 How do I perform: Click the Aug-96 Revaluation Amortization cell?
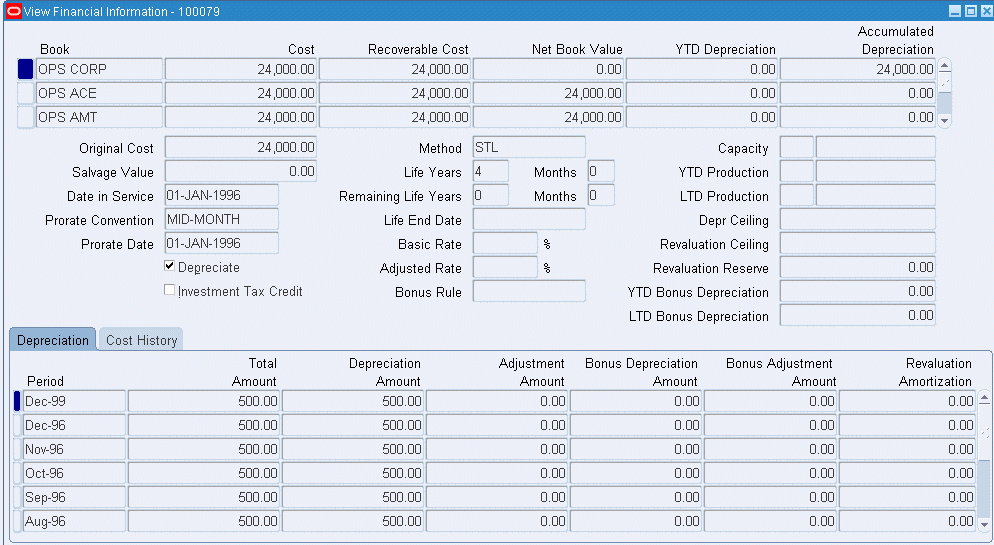point(907,522)
